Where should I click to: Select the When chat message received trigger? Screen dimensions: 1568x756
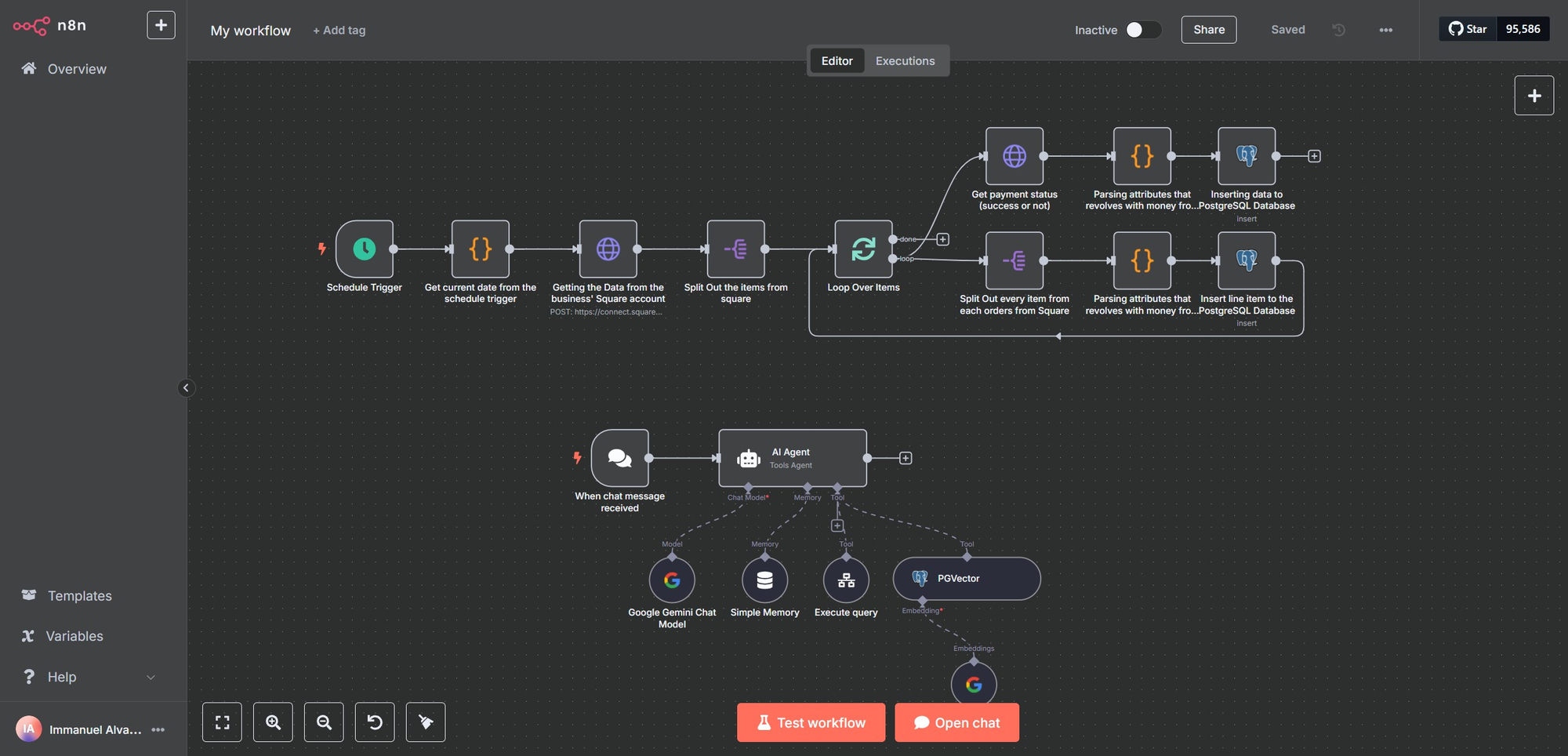(619, 458)
